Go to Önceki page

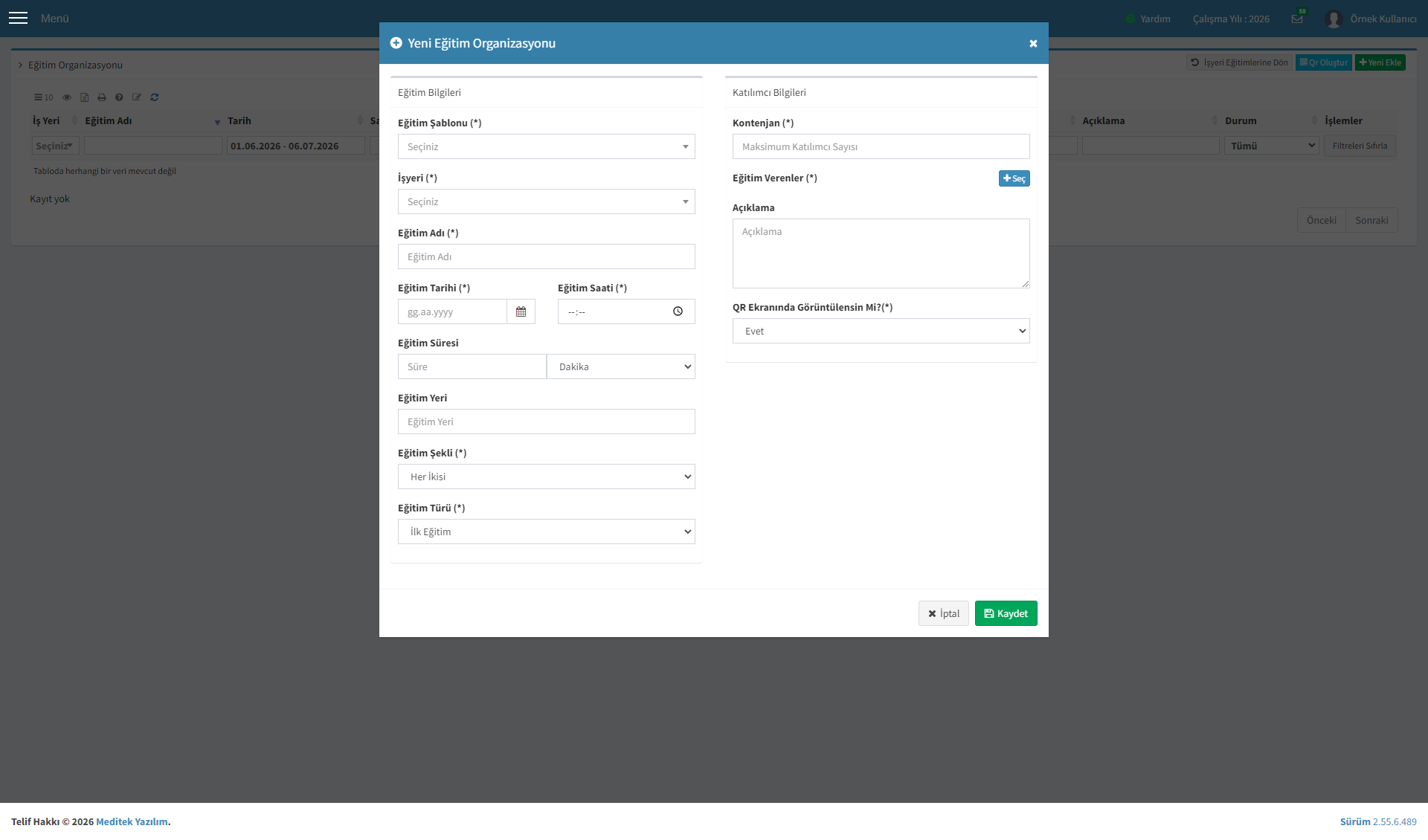tap(1322, 220)
